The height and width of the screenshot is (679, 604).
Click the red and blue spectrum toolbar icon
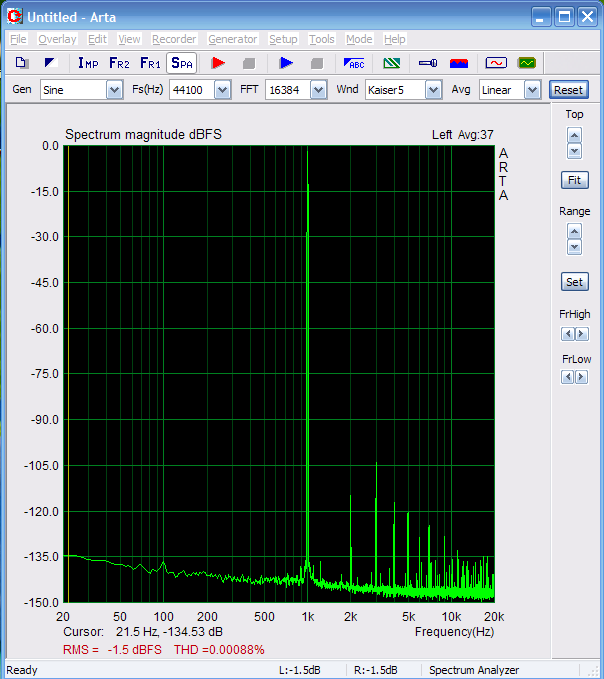tap(459, 63)
